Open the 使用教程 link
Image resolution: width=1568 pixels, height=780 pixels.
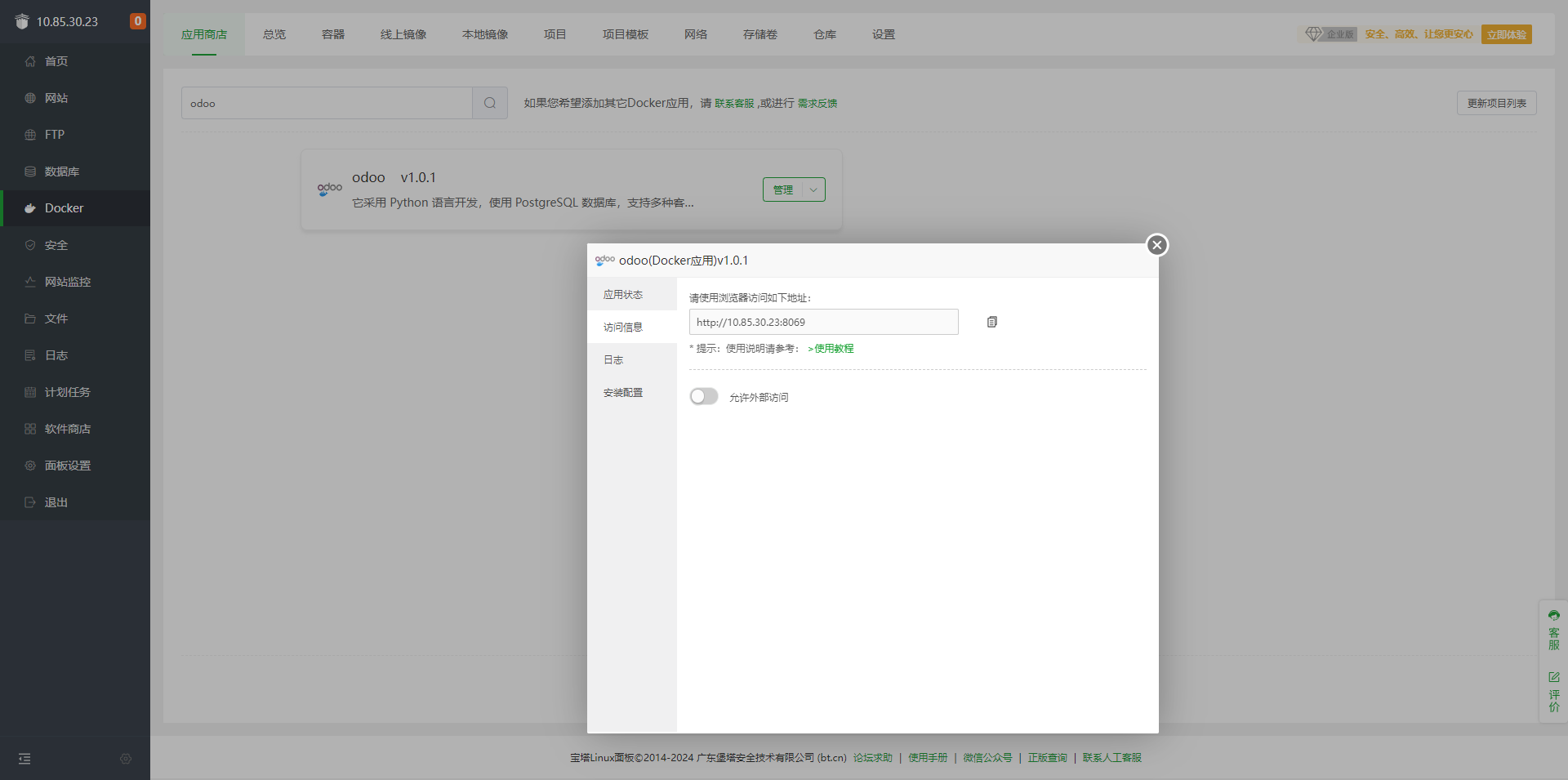coord(831,349)
